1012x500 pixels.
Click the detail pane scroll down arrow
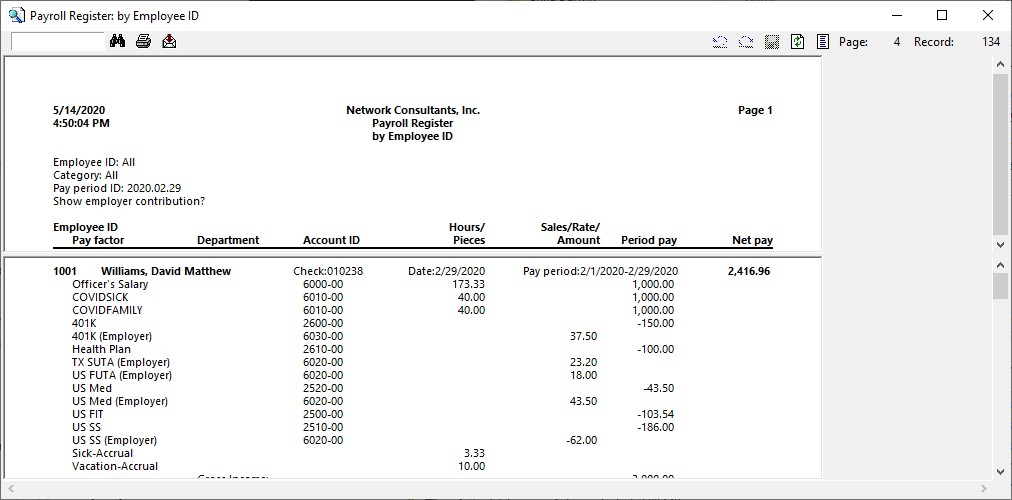pyautogui.click(x=1000, y=471)
